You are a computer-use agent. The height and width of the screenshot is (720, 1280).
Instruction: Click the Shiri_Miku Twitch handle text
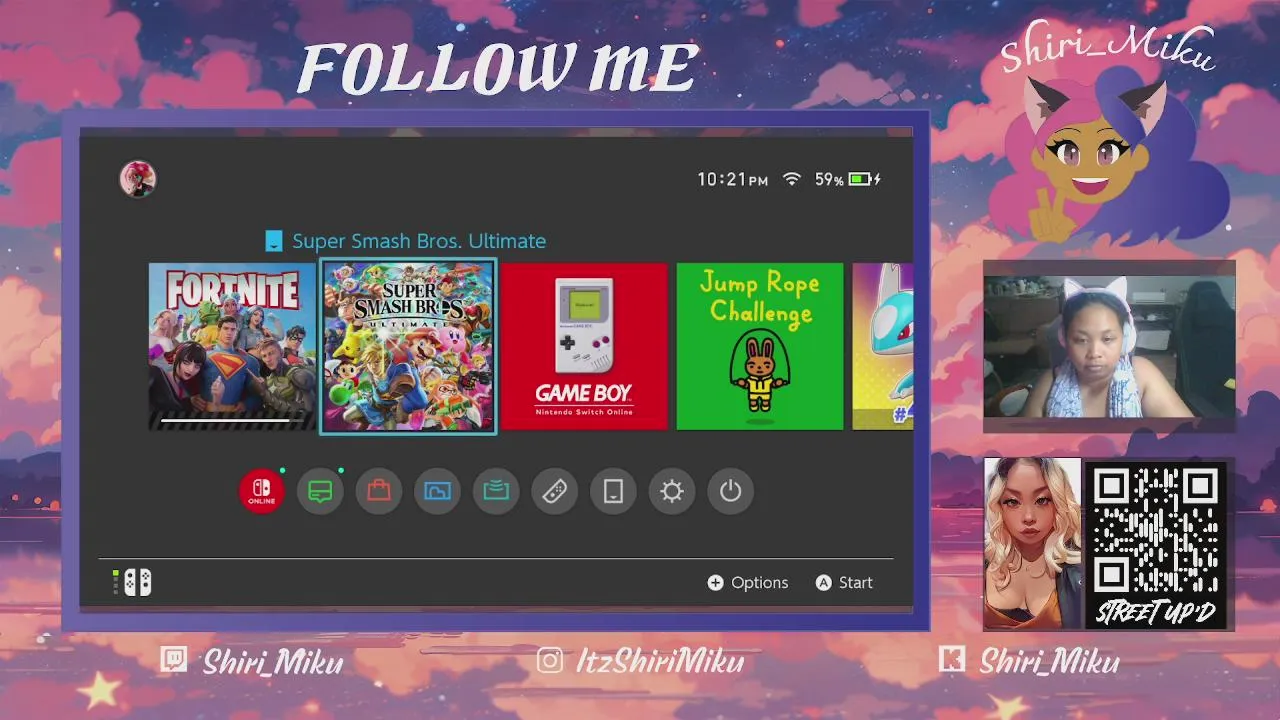tap(273, 661)
